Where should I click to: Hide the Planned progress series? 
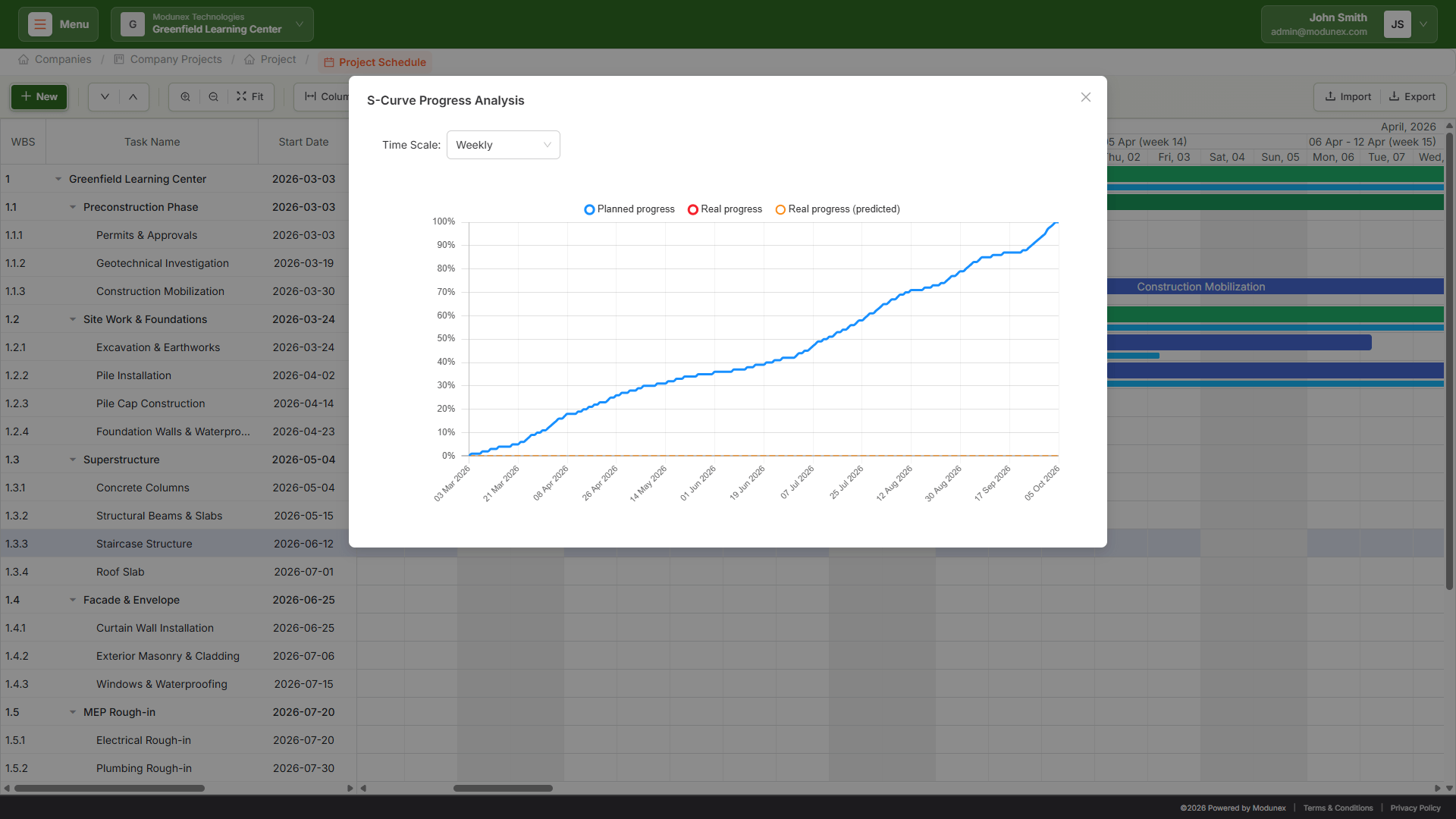(629, 209)
